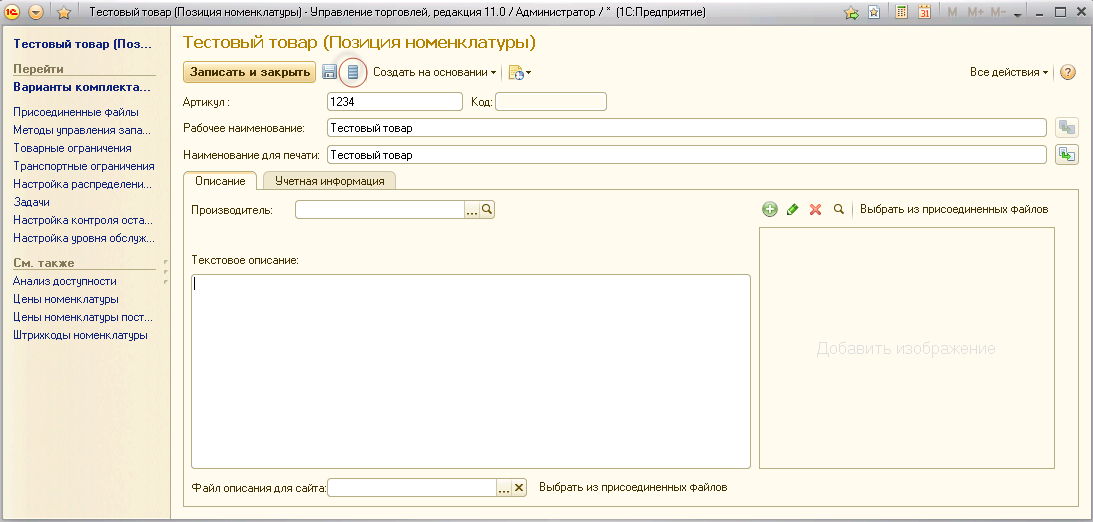Open Транспортные ограничения
Screen dimensions: 1093x522
coord(84,166)
